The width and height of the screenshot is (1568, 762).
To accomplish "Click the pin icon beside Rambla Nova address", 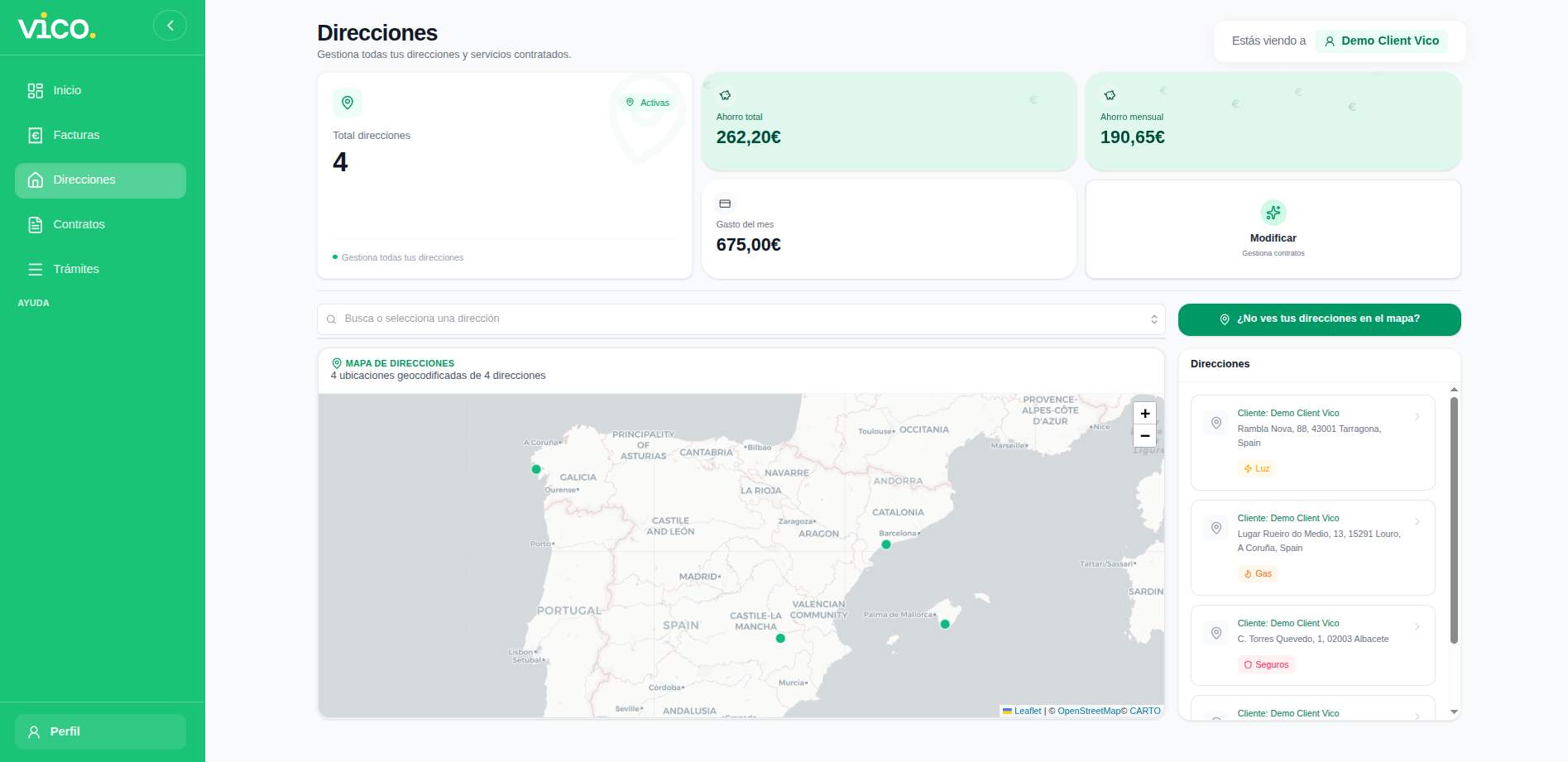I will pos(1216,423).
